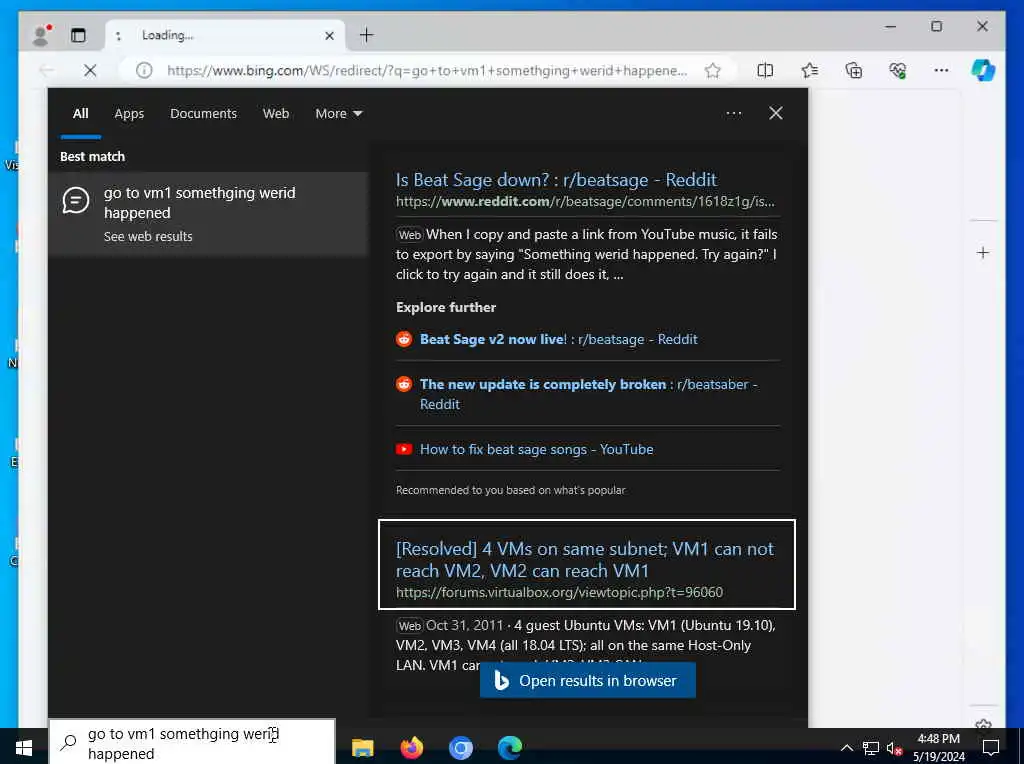Viewport: 1024px width, 764px height.
Task: Show hidden system tray icons
Action: coord(846,748)
